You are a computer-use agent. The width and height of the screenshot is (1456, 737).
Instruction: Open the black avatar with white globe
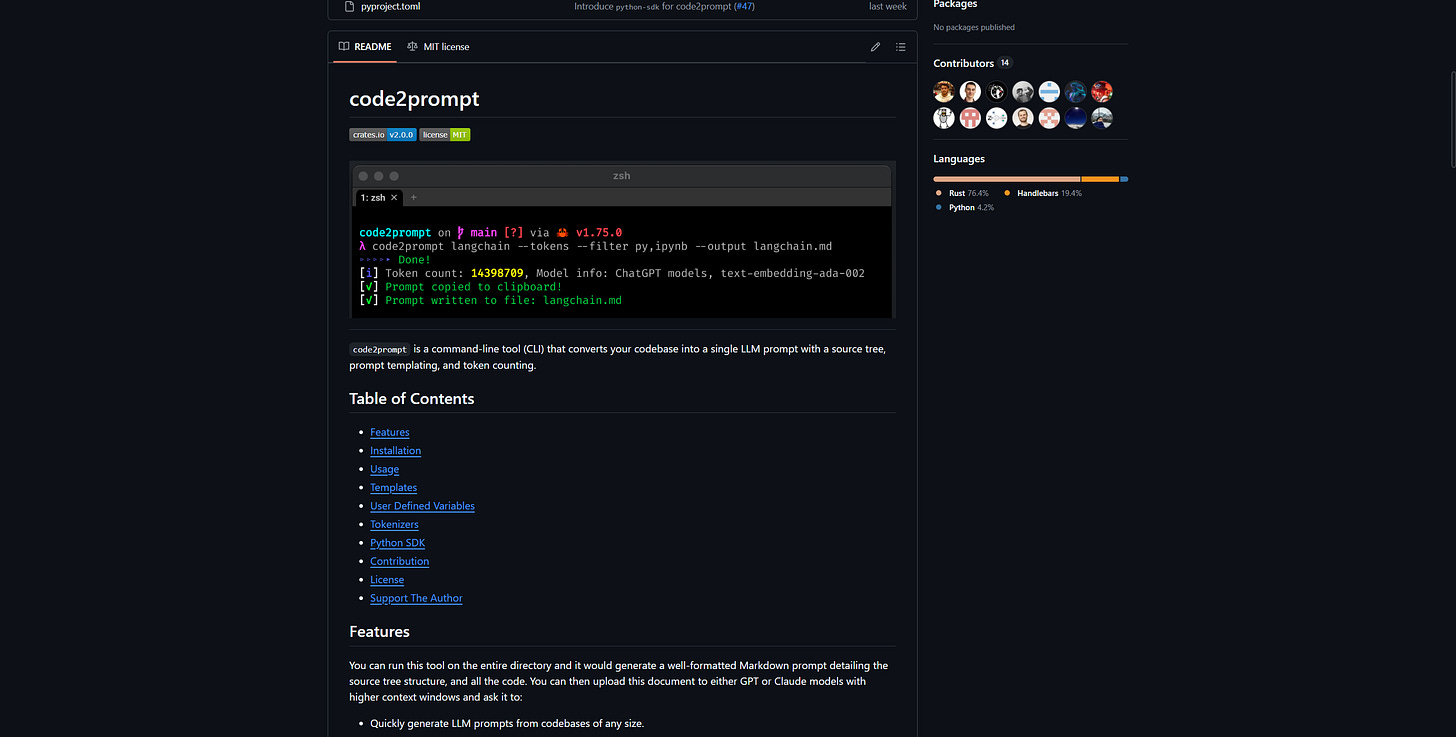pyautogui.click(x=996, y=92)
